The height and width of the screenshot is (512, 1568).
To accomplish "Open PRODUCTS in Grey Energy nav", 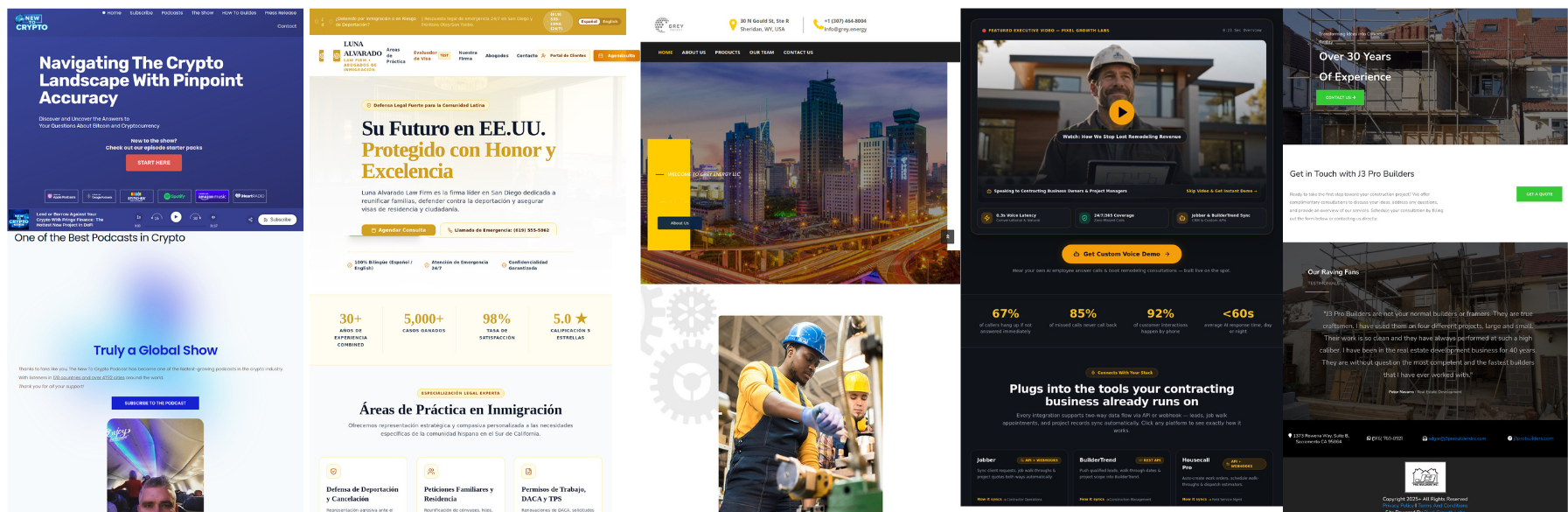I will click(x=728, y=53).
